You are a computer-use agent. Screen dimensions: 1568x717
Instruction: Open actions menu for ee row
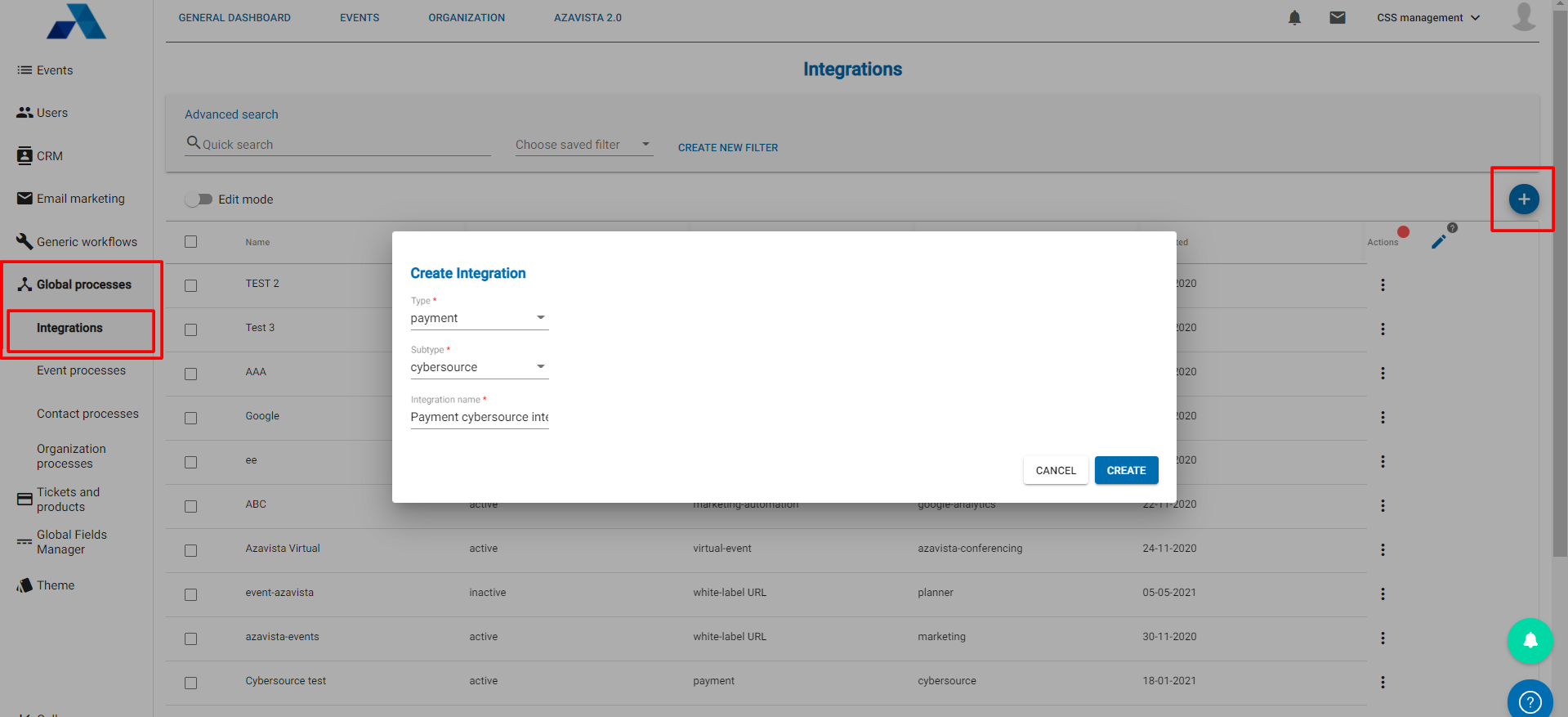point(1383,462)
